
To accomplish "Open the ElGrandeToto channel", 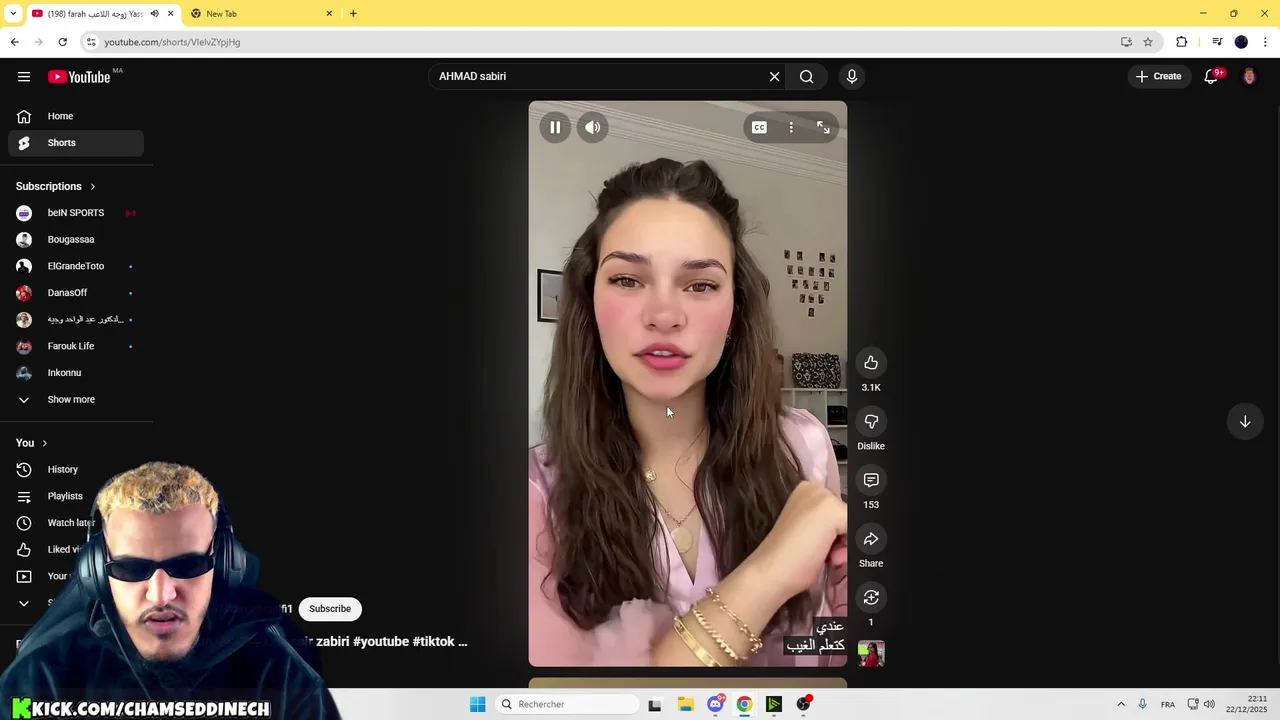I will pos(76,266).
